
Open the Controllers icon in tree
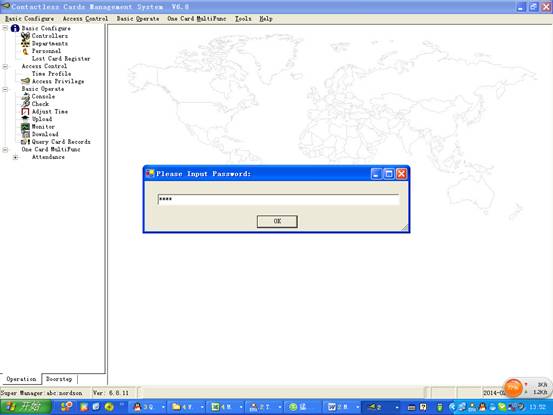(25, 36)
